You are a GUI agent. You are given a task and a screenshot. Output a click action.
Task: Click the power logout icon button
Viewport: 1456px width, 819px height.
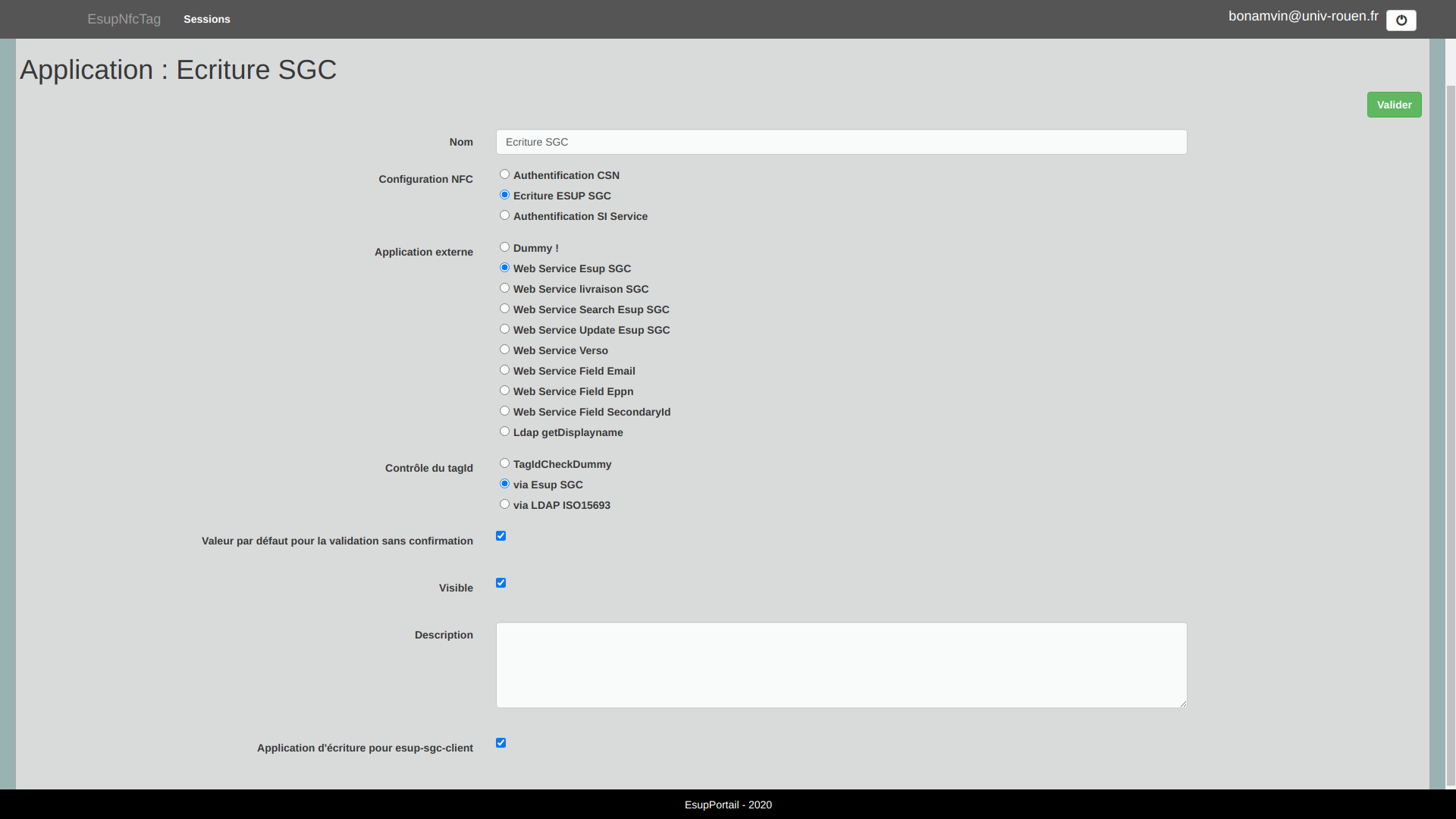[1401, 20]
